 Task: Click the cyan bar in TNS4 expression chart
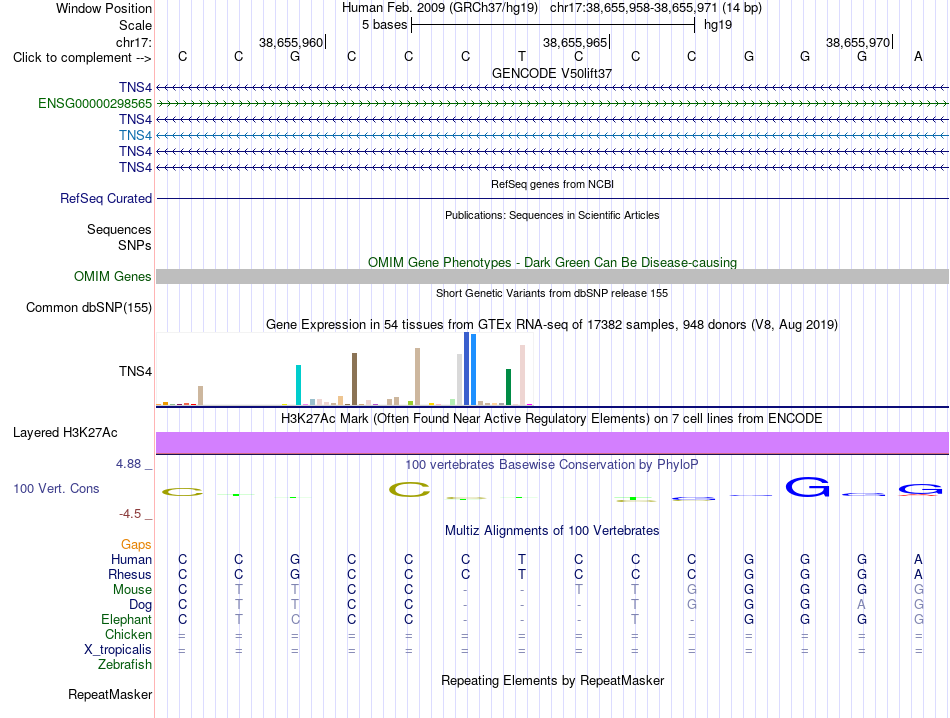pyautogui.click(x=298, y=385)
